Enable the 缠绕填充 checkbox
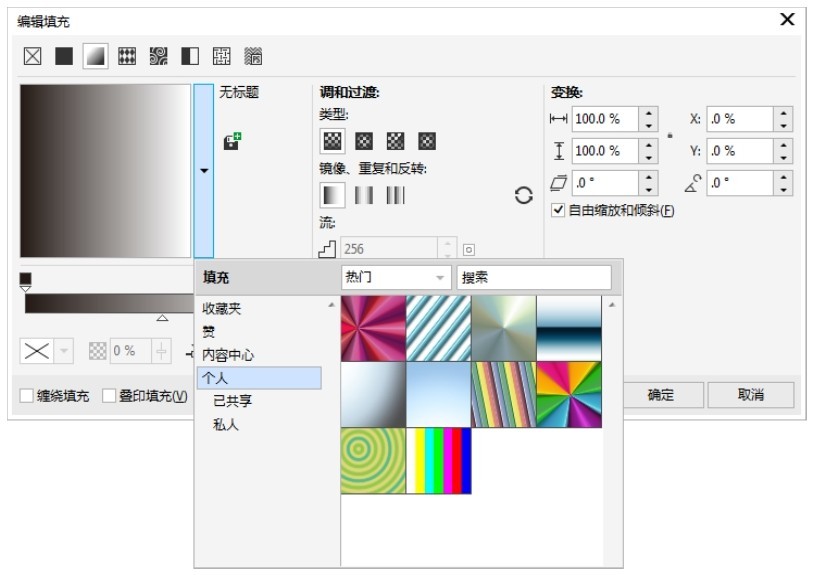 coord(26,396)
